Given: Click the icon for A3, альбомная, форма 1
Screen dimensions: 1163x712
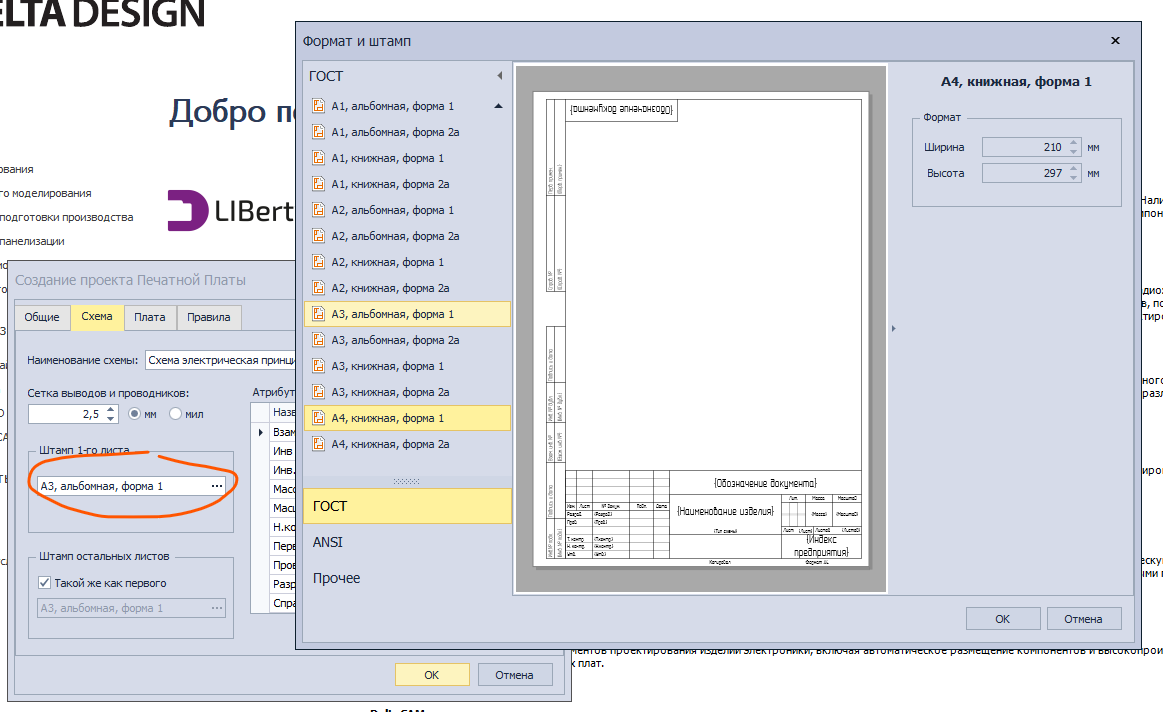Looking at the screenshot, I should point(319,314).
